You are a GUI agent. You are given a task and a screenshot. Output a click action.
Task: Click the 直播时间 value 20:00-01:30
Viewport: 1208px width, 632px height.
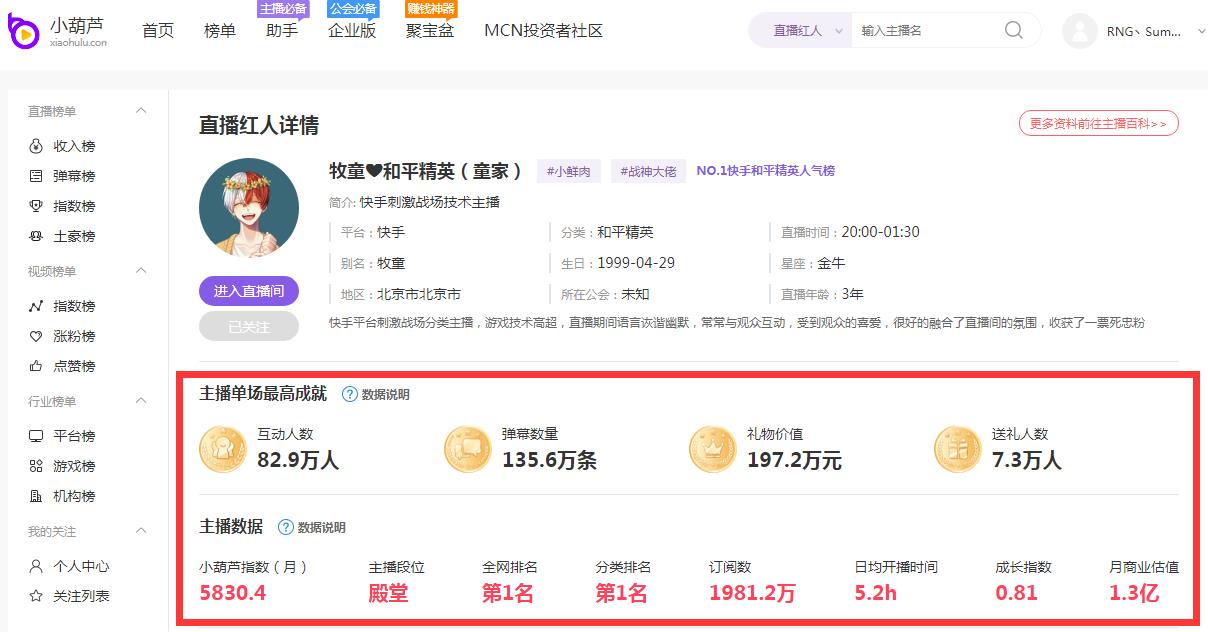[881, 232]
